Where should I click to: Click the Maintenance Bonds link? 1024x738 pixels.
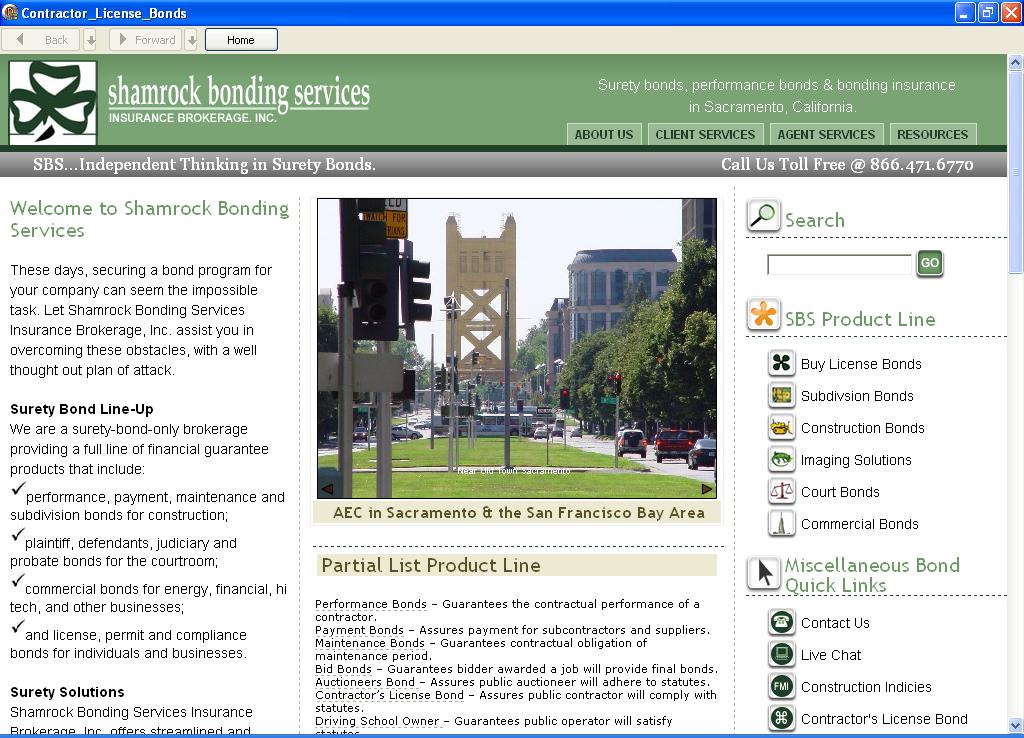click(370, 643)
